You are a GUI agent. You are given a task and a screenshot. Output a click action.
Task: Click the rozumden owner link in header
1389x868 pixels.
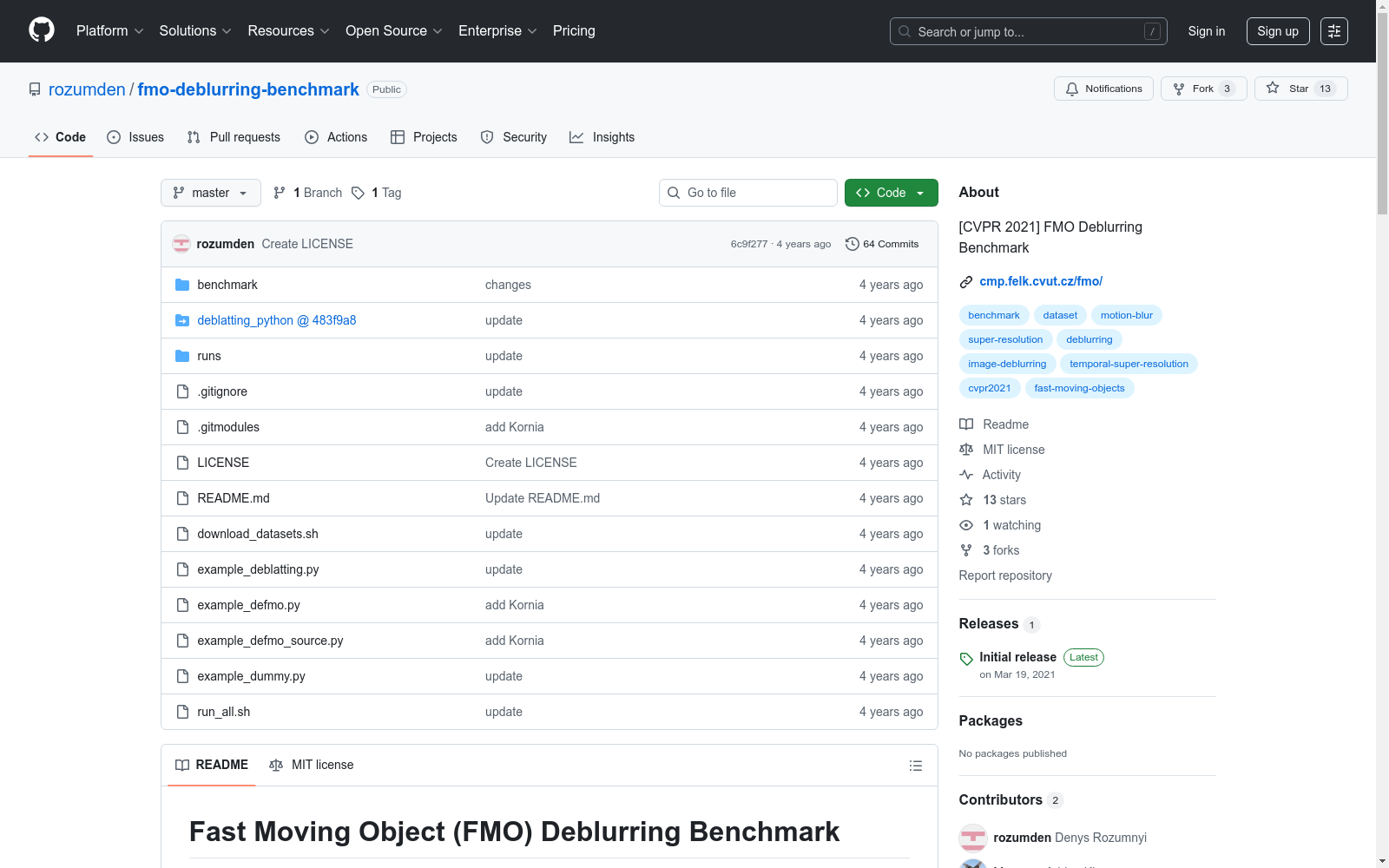pyautogui.click(x=87, y=89)
